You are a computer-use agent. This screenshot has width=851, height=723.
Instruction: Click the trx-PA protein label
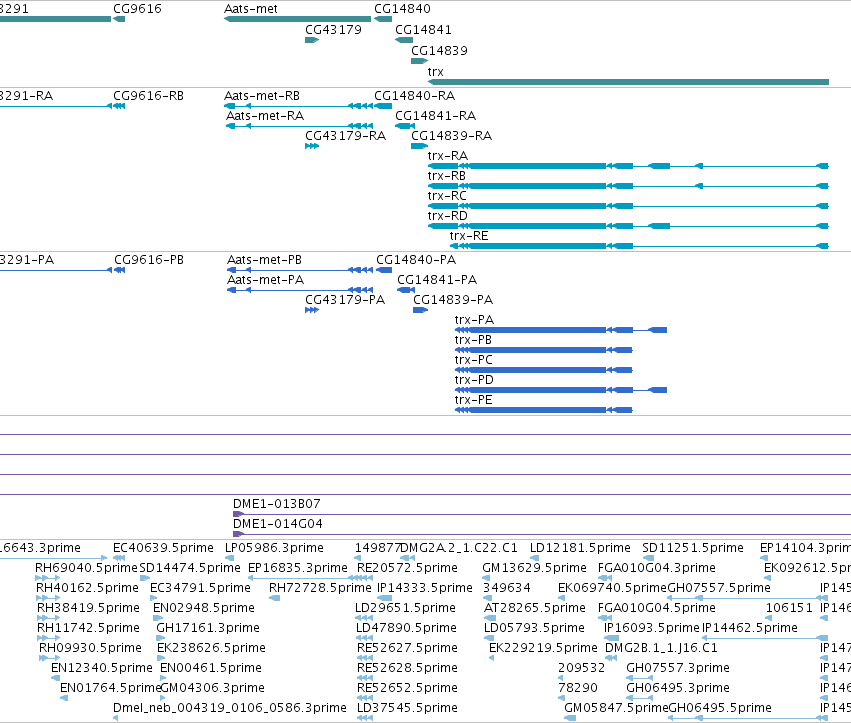point(474,321)
